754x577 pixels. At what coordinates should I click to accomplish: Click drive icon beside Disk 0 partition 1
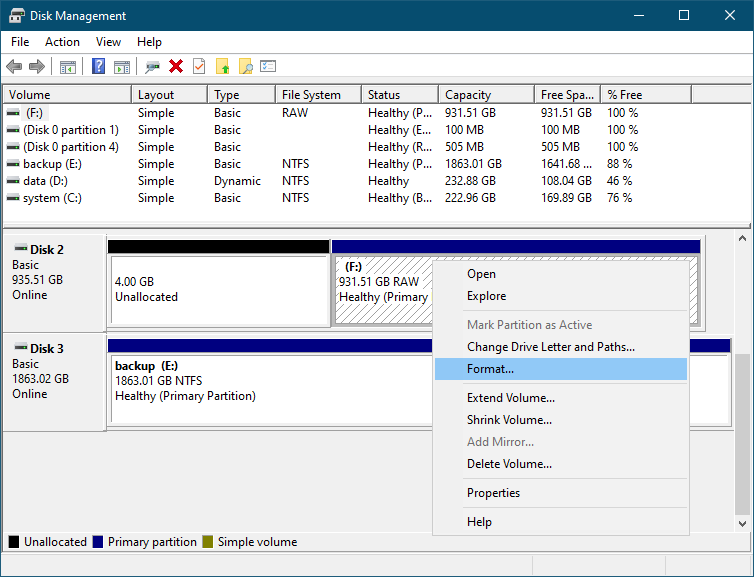point(13,130)
